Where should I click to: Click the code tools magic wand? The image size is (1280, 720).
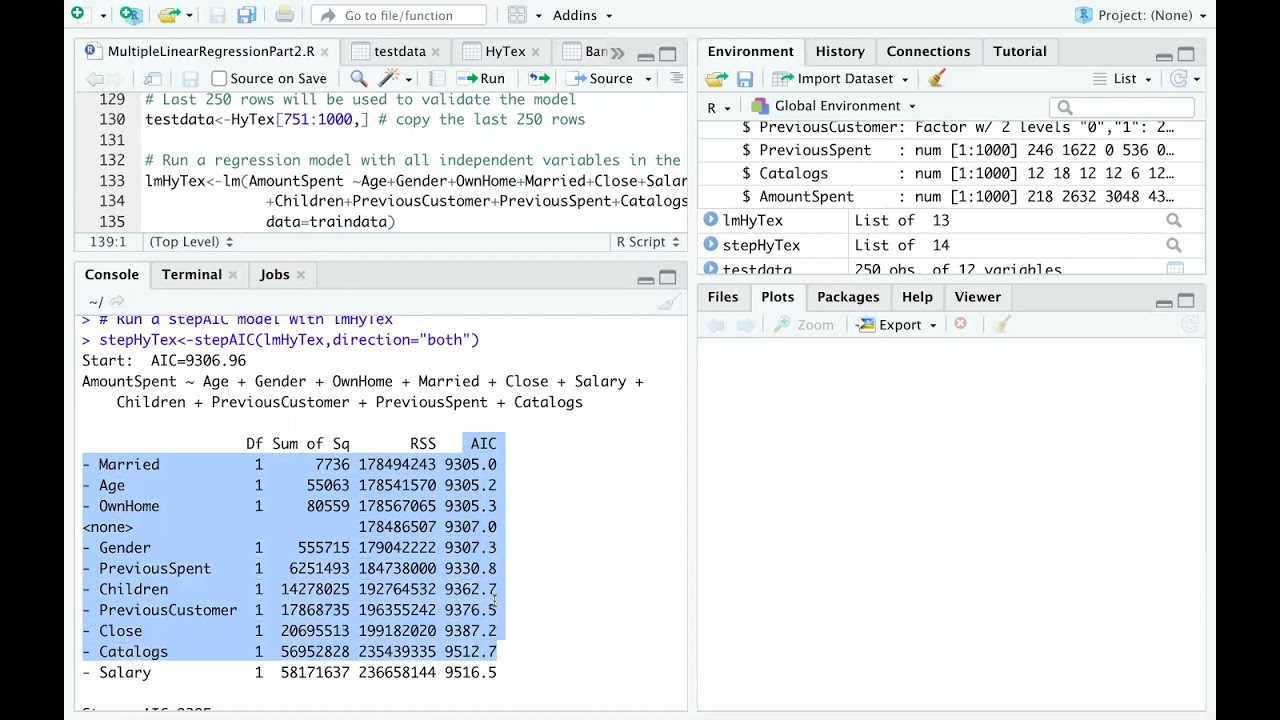pyautogui.click(x=388, y=78)
